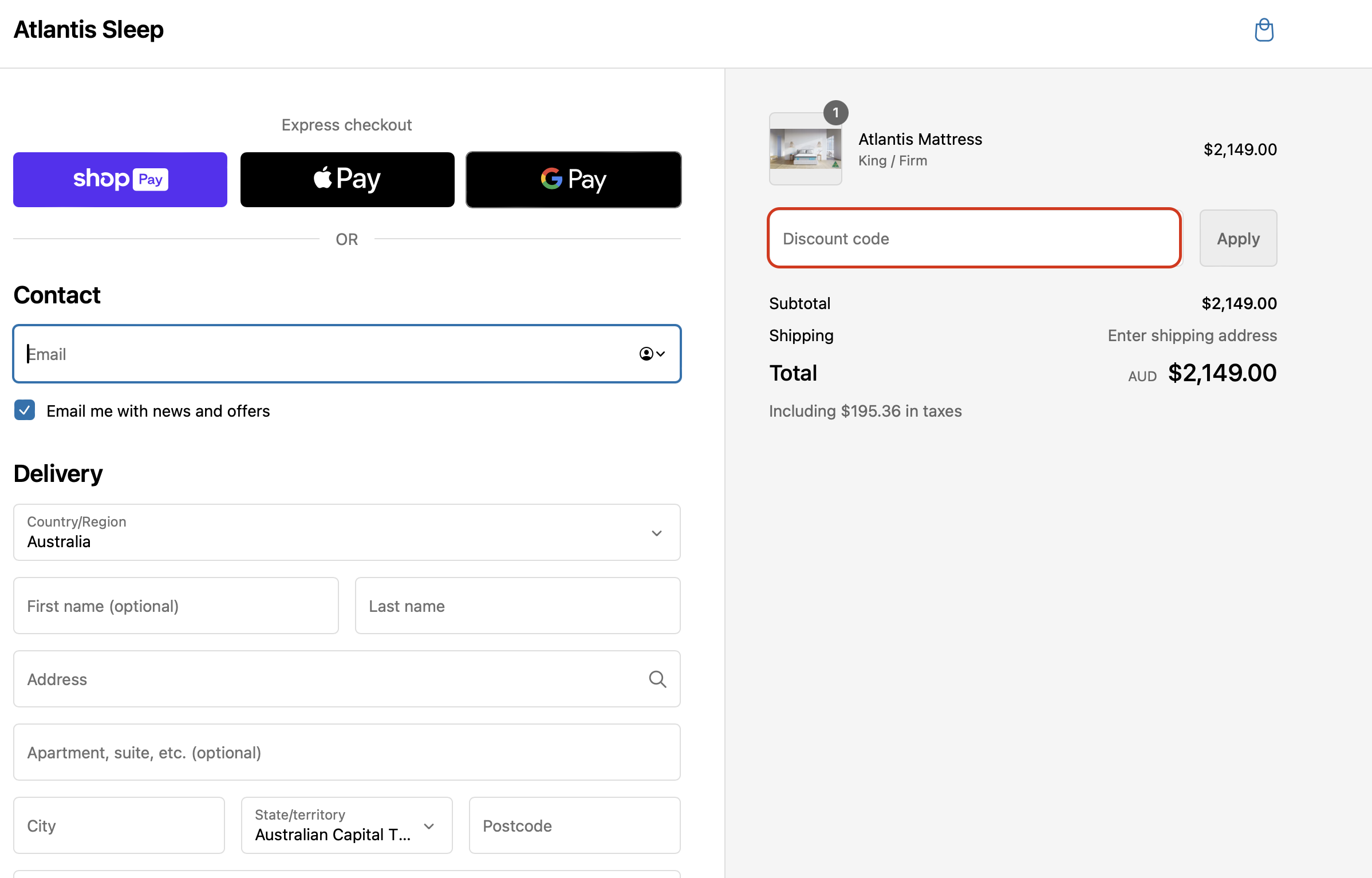Pay with Apple Pay button
The image size is (1372, 878).
(347, 180)
